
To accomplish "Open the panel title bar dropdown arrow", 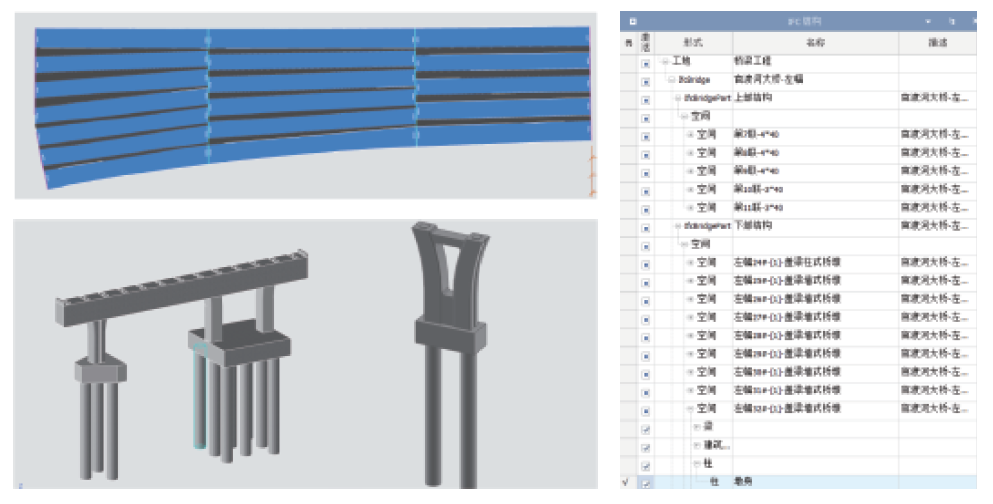I will coord(928,20).
